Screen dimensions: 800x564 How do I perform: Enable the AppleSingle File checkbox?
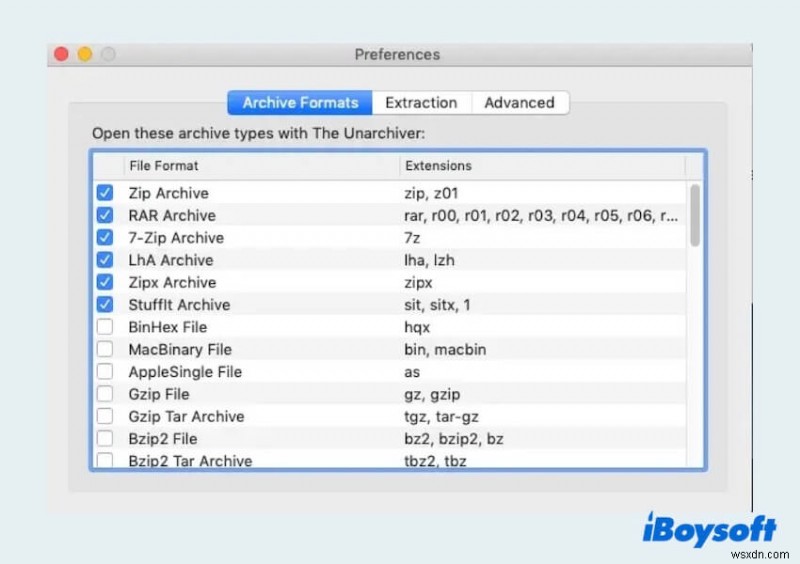[105, 372]
